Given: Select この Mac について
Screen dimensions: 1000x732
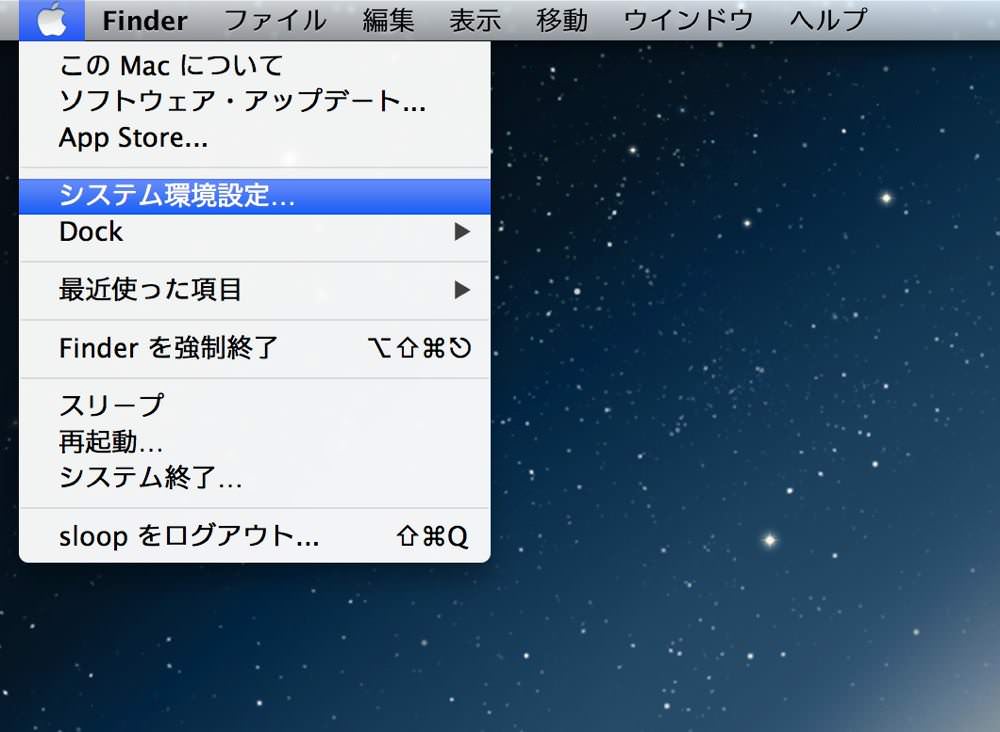Looking at the screenshot, I should click(254, 65).
